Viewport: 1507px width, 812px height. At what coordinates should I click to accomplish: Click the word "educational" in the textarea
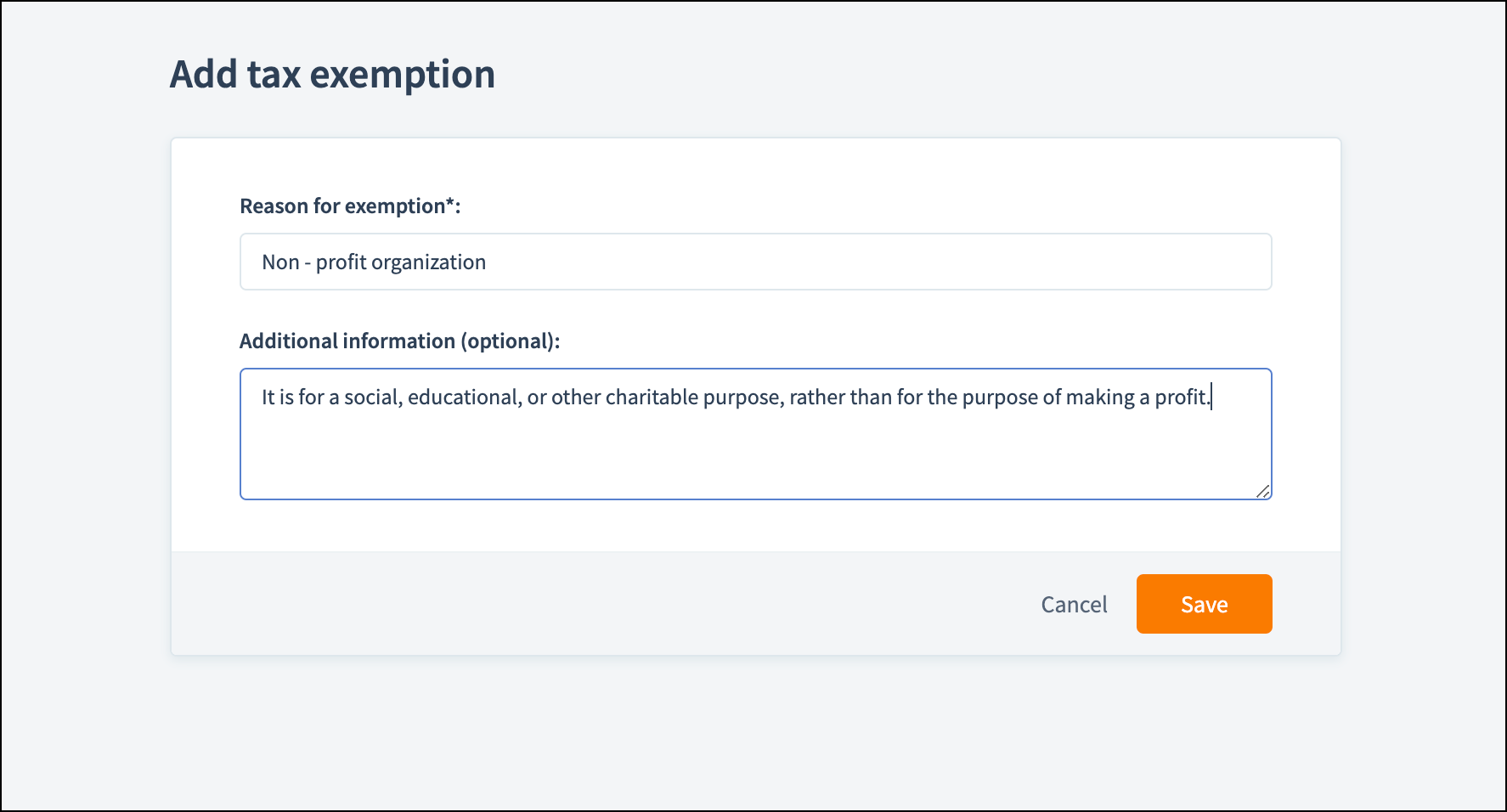tap(463, 398)
